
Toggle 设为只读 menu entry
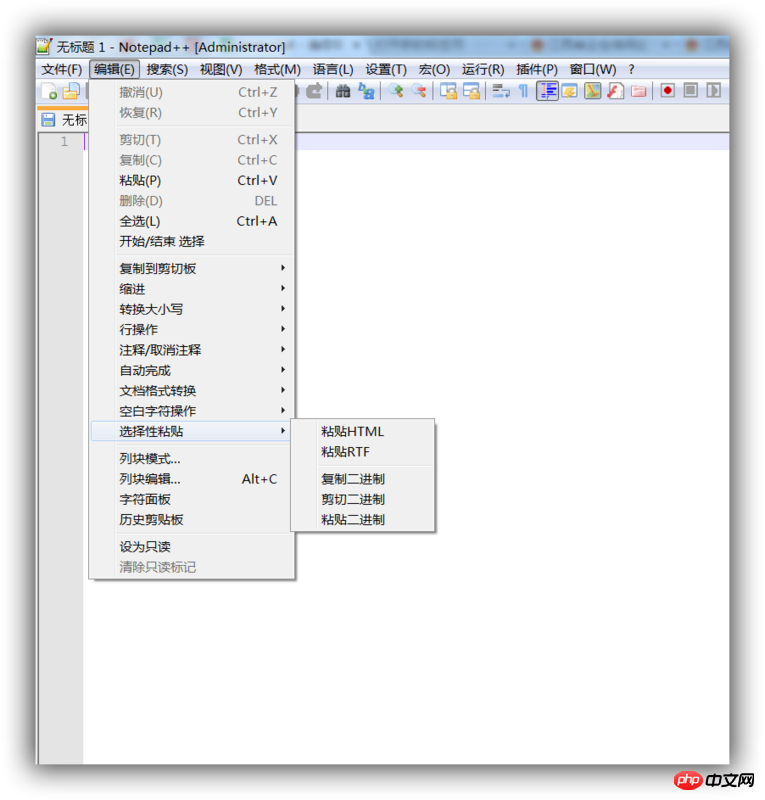(x=192, y=547)
